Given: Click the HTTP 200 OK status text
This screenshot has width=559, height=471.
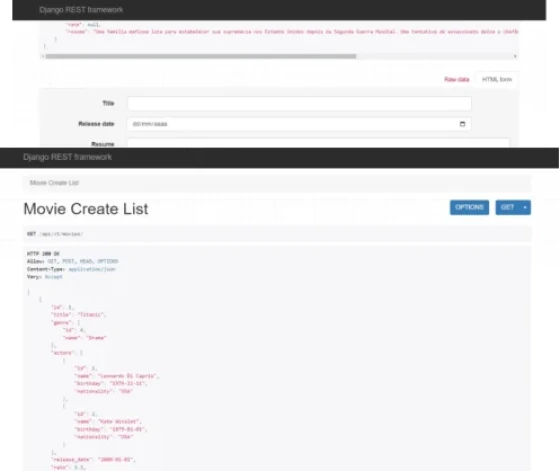Looking at the screenshot, I should click(43, 254).
